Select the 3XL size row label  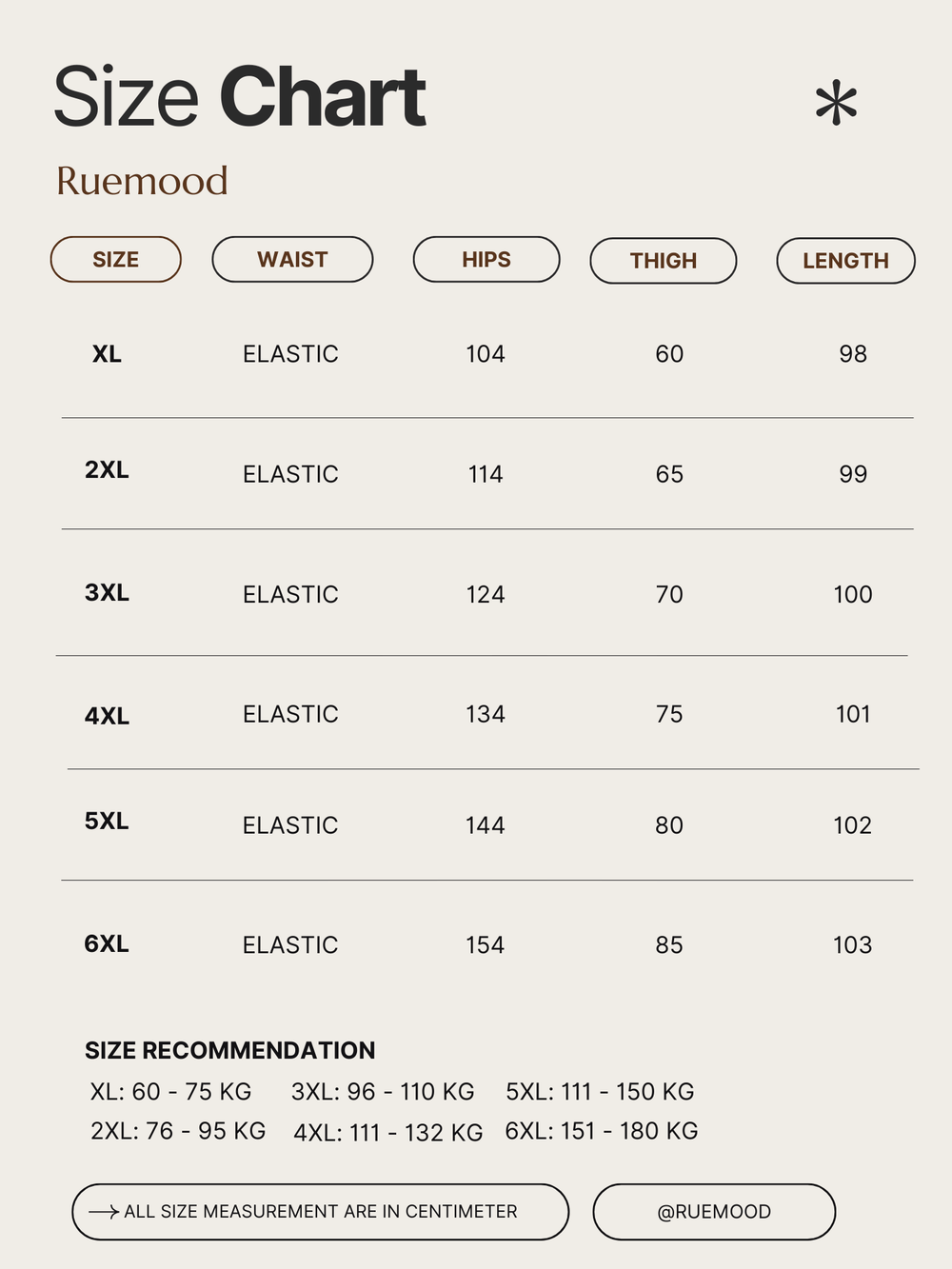click(107, 592)
